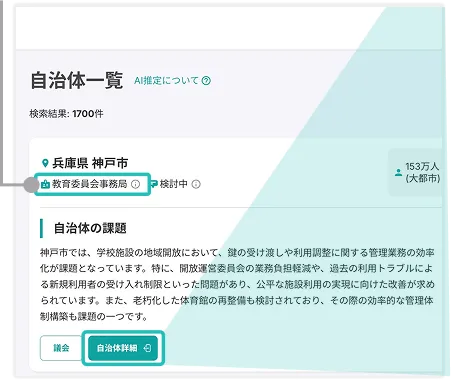Click the 自治体の課題 section heading
The image size is (451, 382).
[90, 229]
